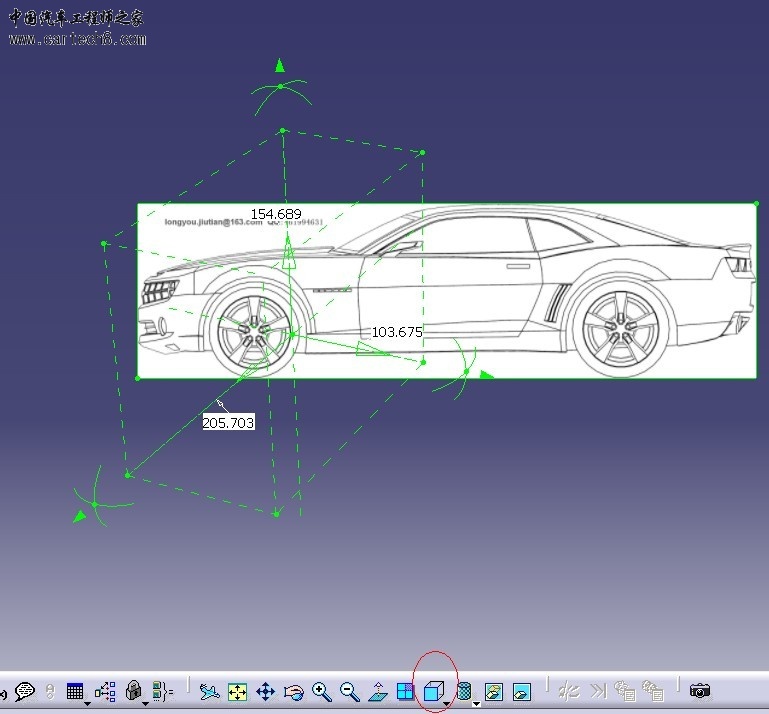The width and height of the screenshot is (769, 714).
Task: Click the speech-bubble comment icon
Action: (25, 691)
